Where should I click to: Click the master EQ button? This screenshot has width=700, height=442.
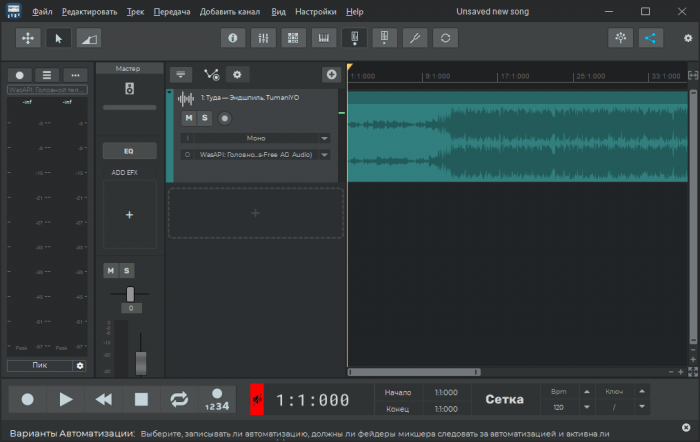[x=129, y=151]
